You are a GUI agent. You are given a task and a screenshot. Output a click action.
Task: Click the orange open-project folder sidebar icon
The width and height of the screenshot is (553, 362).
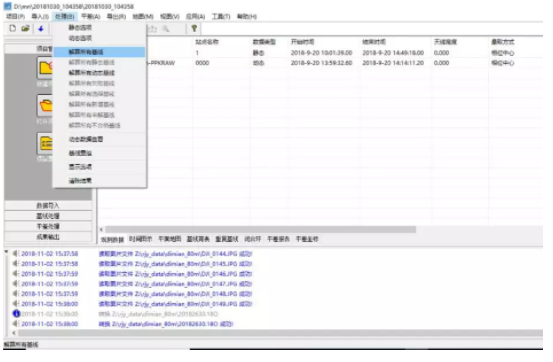tap(45, 105)
